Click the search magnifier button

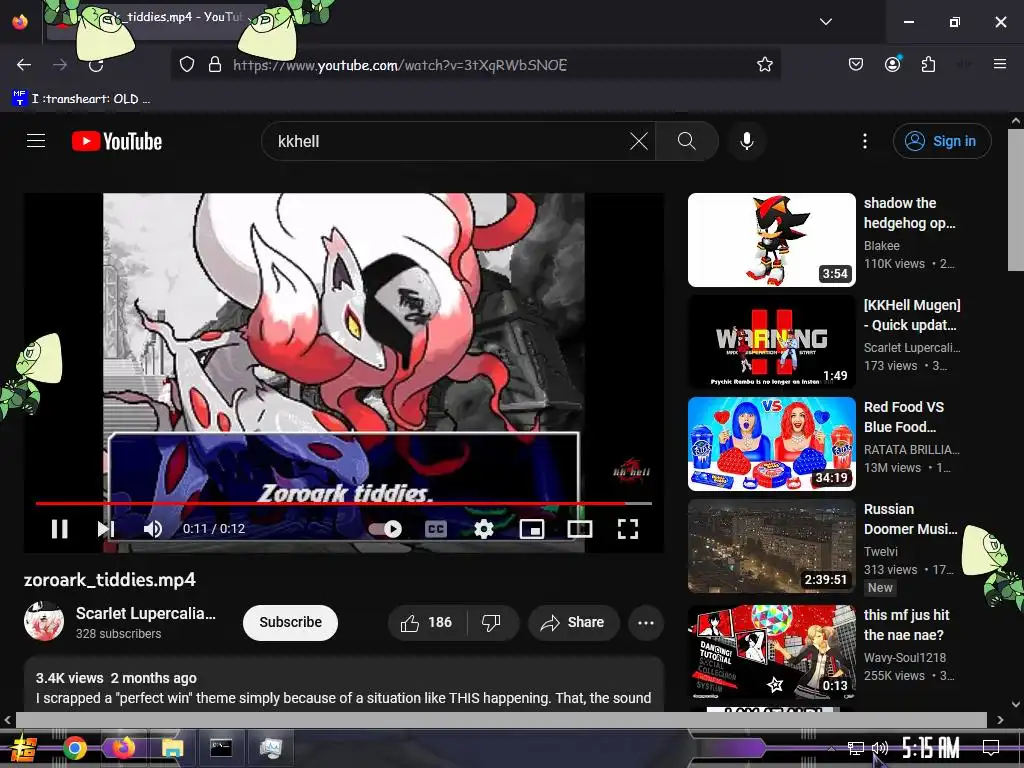point(686,141)
